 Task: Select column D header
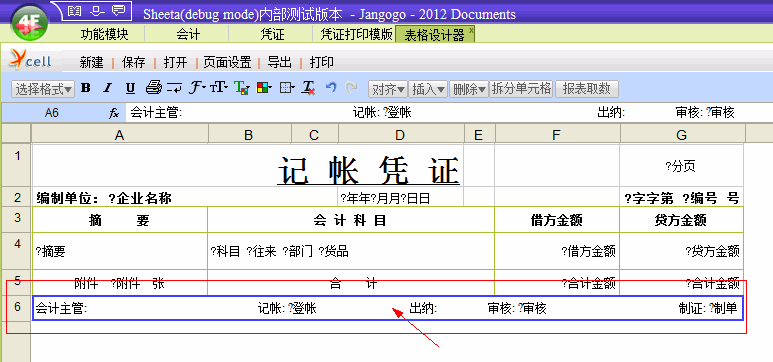click(x=401, y=134)
